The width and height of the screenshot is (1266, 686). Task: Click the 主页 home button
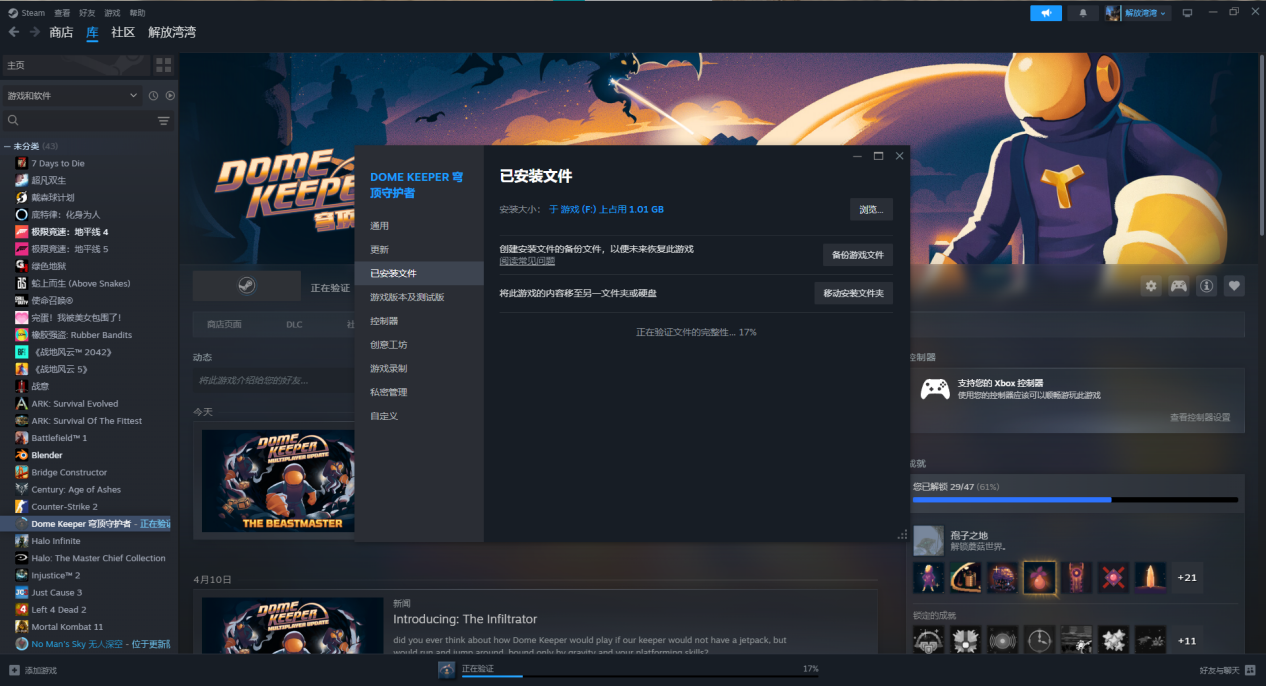coord(76,65)
